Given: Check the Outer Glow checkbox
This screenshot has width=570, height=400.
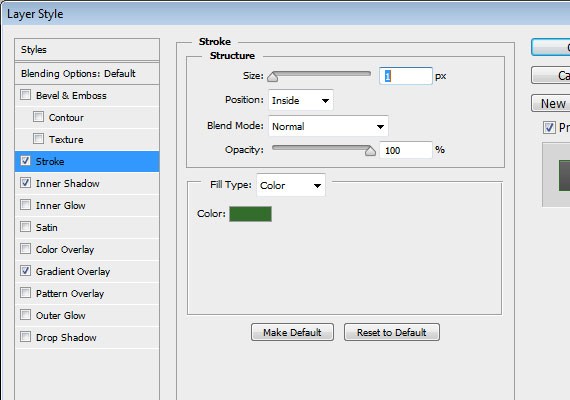Looking at the screenshot, I should 25,315.
